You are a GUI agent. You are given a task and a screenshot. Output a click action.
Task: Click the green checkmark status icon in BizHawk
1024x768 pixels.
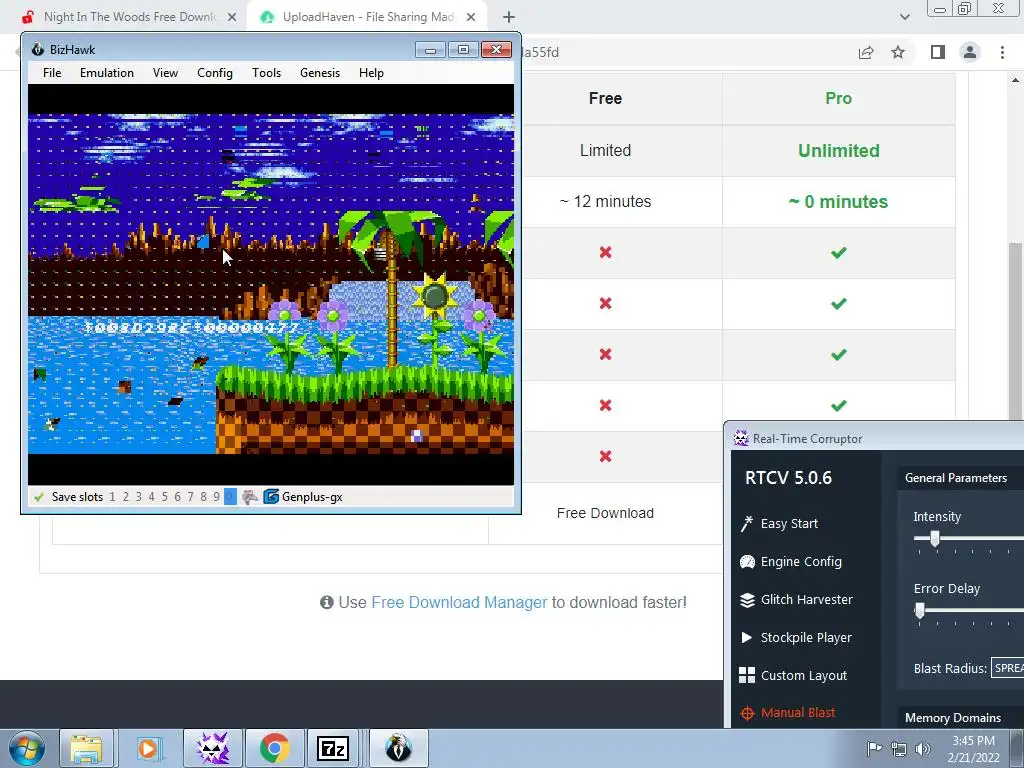coord(39,497)
